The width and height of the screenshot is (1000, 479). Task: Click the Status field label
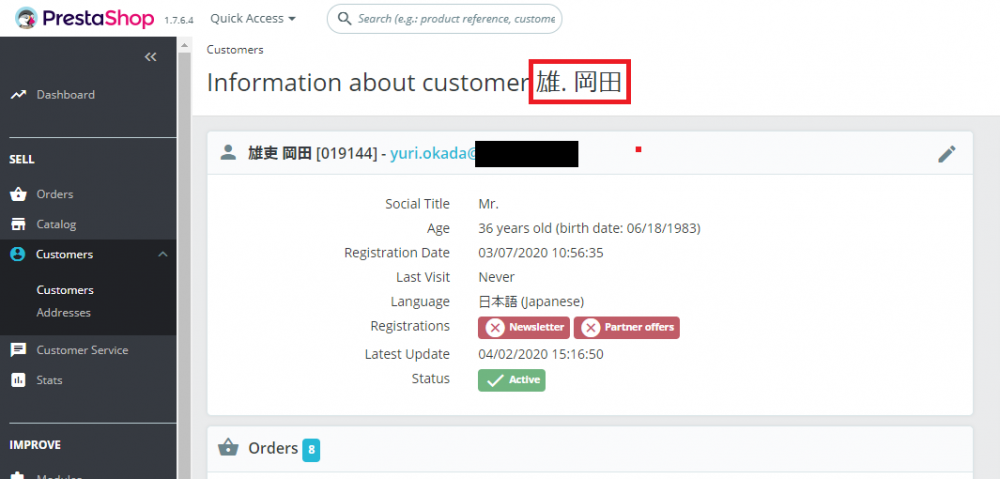(430, 378)
